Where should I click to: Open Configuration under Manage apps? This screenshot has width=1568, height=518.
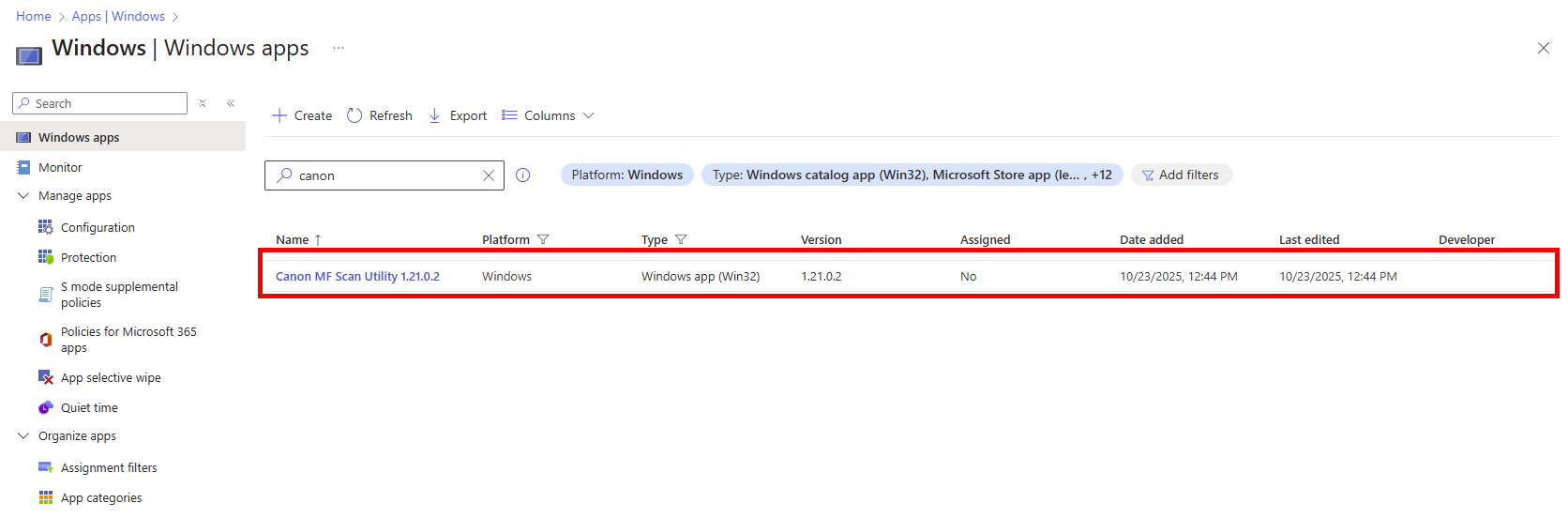pyautogui.click(x=98, y=227)
